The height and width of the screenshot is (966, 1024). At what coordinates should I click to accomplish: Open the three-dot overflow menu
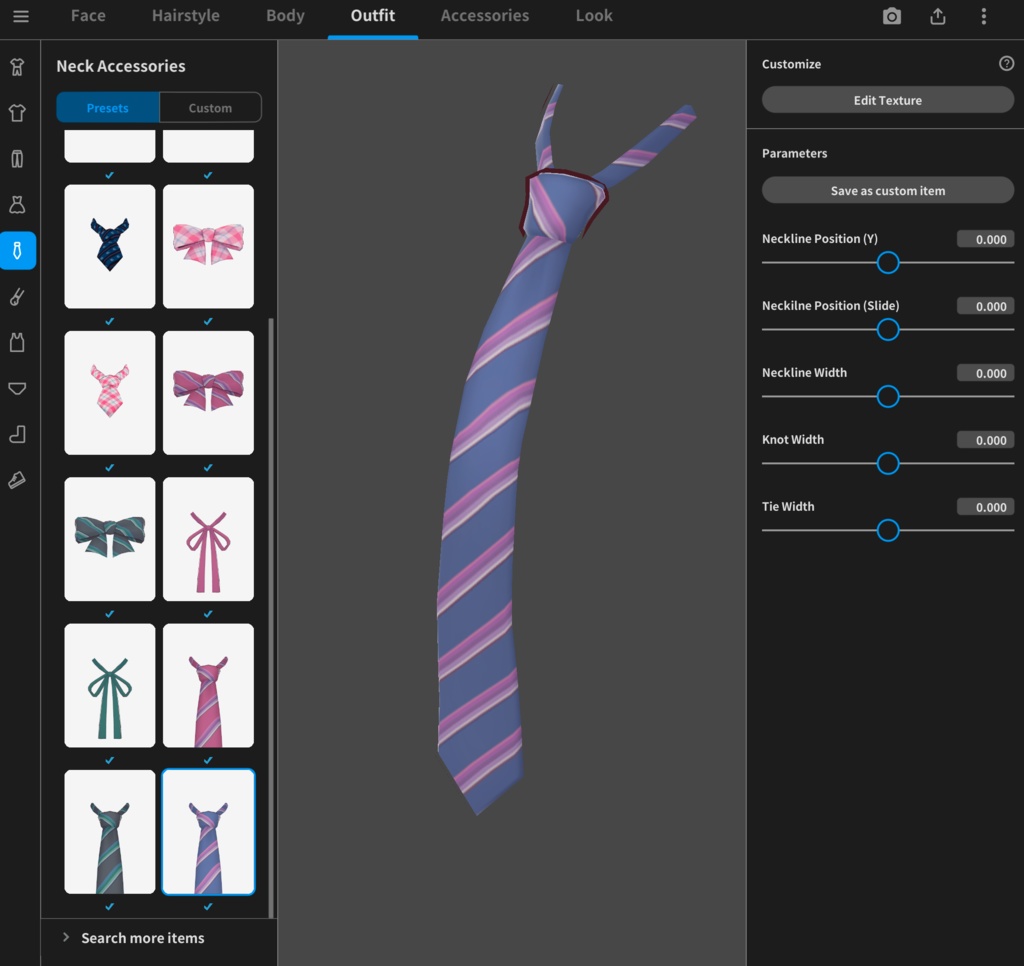click(x=984, y=16)
